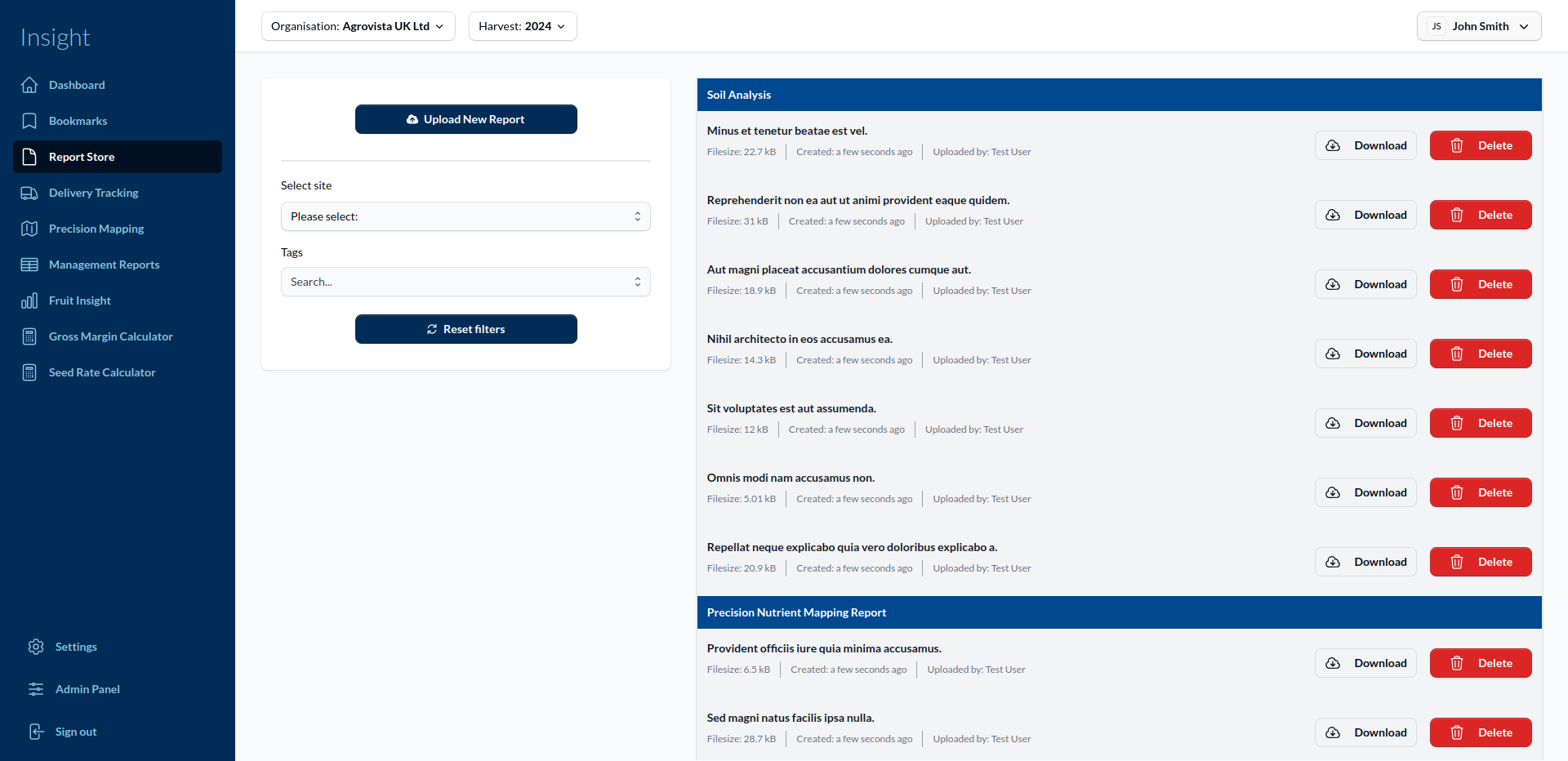Download the 'Minus et tenetur beatae' report
Screen dimensions: 1568x761
coord(1365,145)
